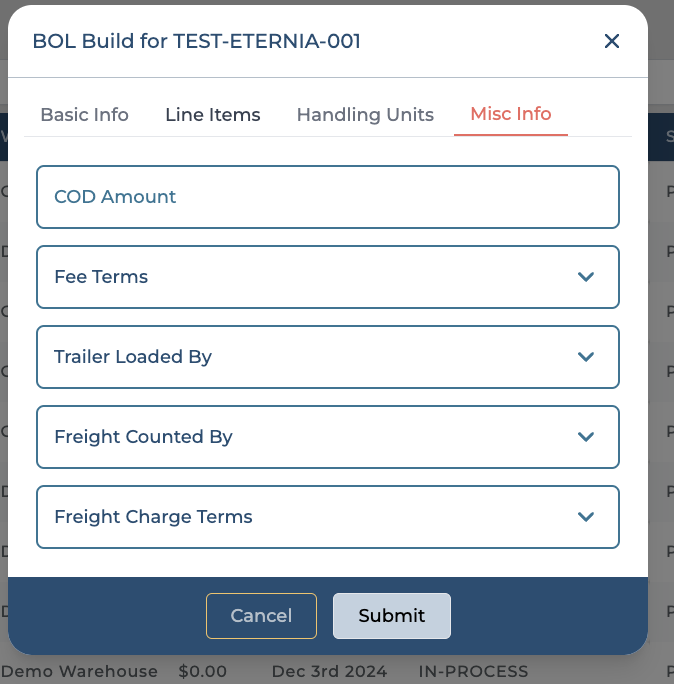Click the Demo Warehouse cell behind the dialog
The width and height of the screenshot is (674, 684).
[x=80, y=672]
